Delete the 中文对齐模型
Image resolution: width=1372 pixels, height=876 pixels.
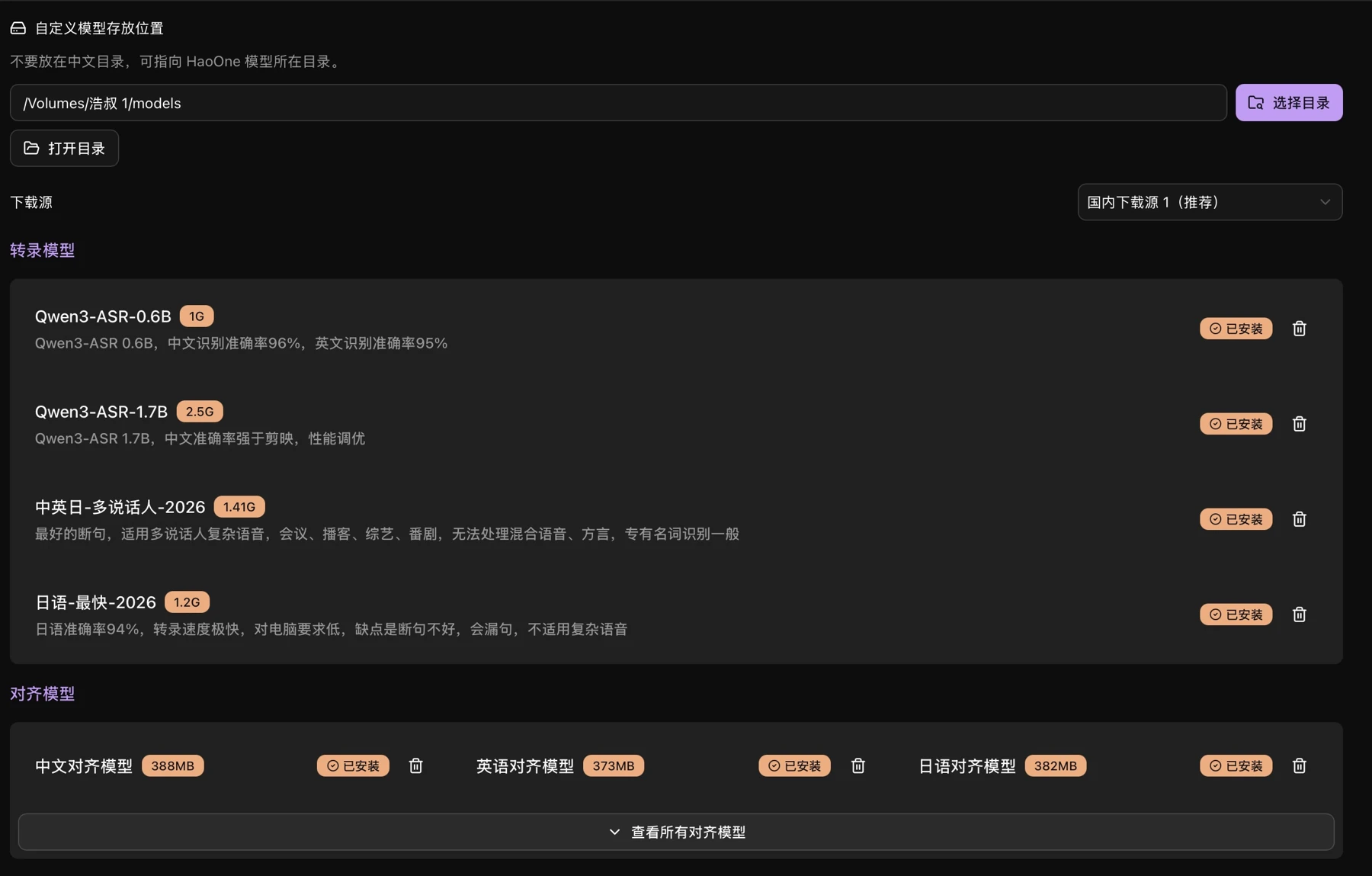[x=415, y=765]
